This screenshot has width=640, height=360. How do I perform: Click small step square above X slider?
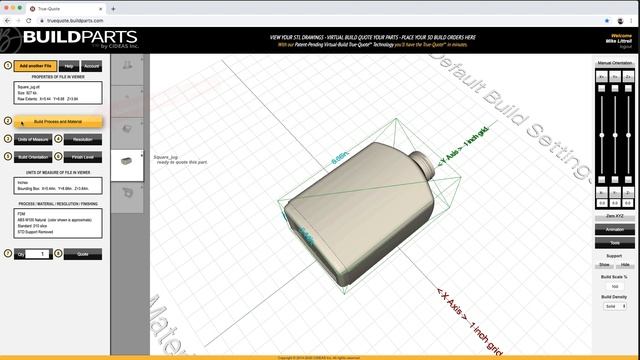pos(602,88)
